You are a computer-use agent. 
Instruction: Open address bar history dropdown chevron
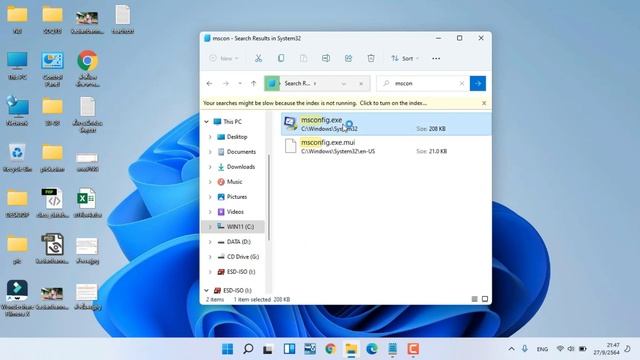(344, 83)
